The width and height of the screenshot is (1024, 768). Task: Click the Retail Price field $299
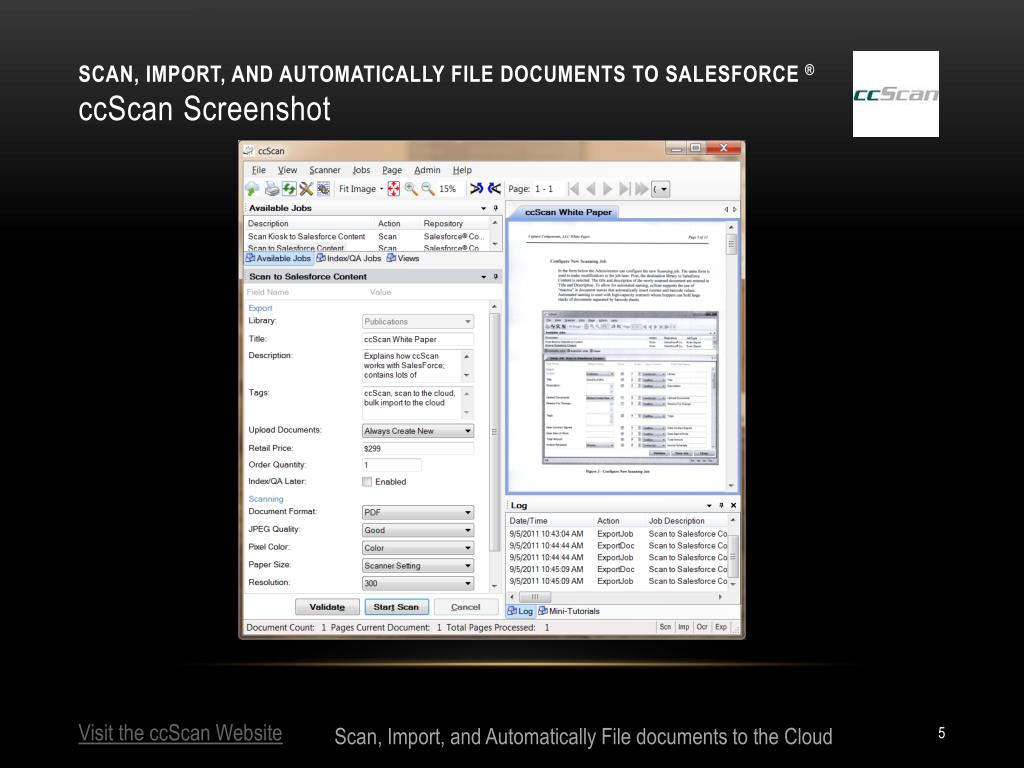pos(418,449)
